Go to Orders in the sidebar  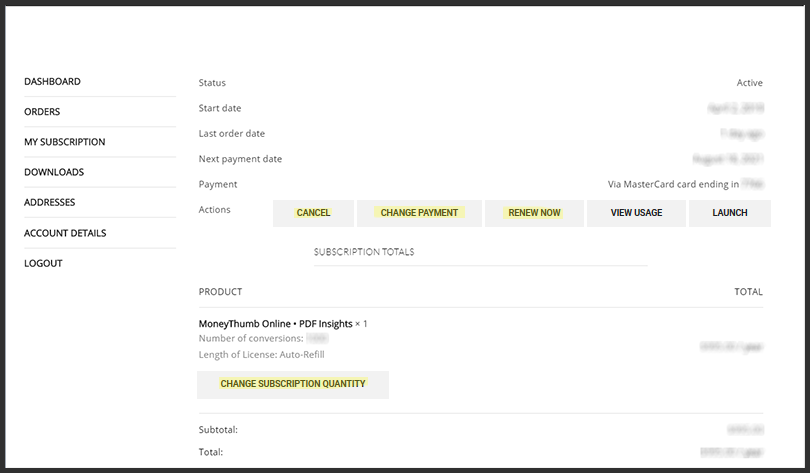point(42,112)
